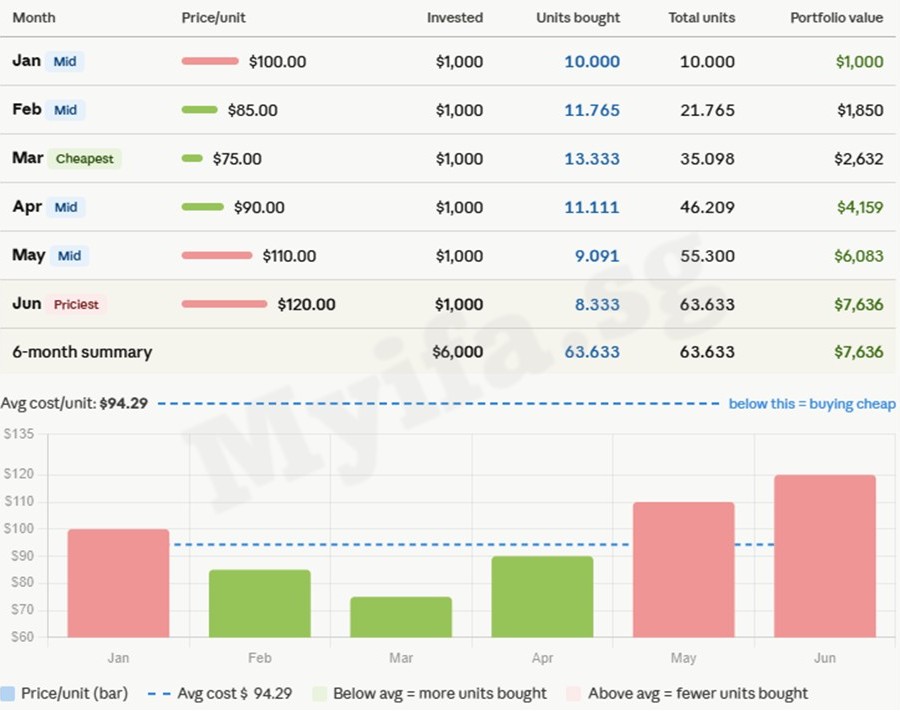
Task: Click the Mid badge beside May
Action: coord(69,256)
